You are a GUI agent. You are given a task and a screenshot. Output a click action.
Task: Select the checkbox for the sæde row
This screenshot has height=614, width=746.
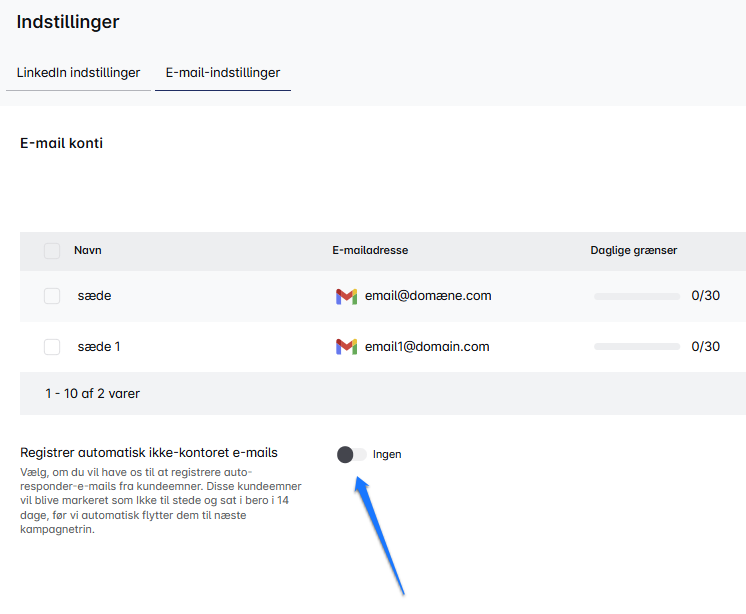(52, 296)
